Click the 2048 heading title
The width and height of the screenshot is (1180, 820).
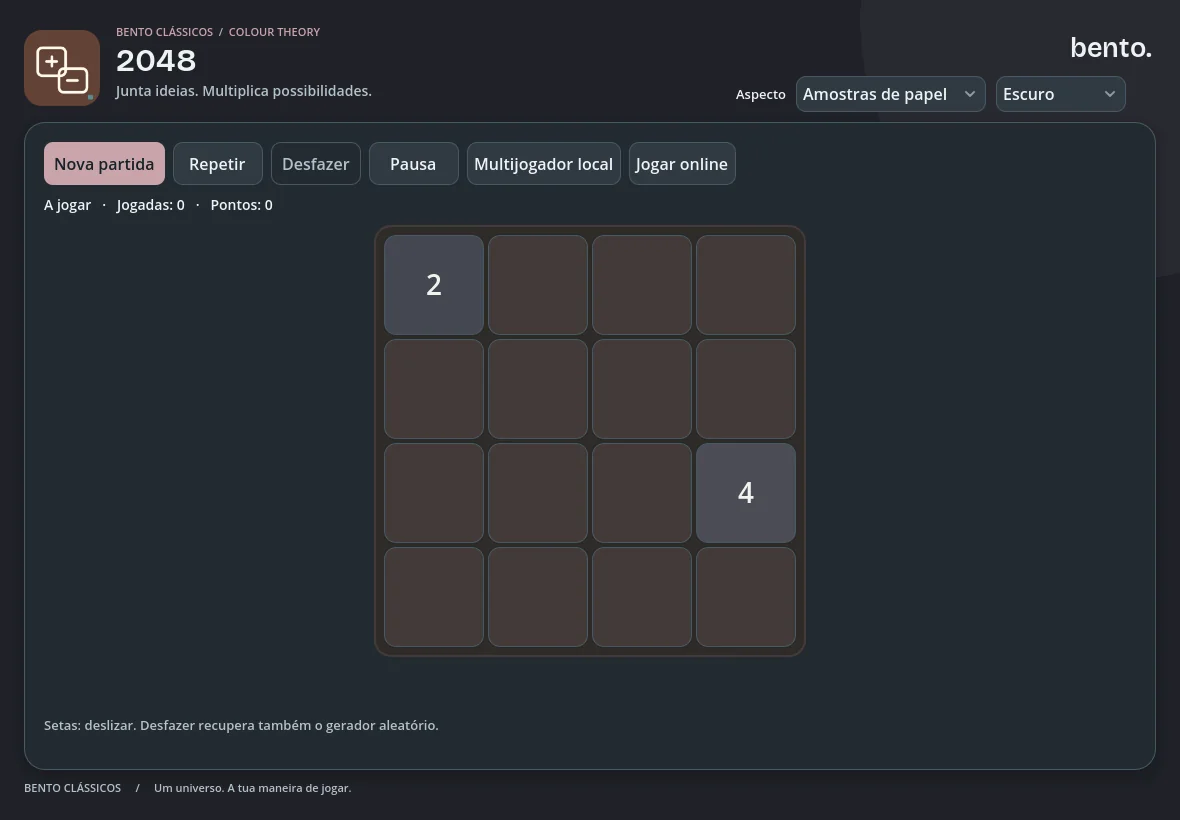tap(156, 61)
